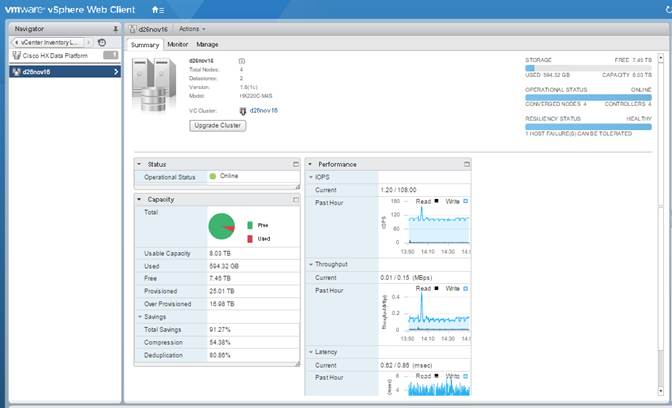Viewport: 672px width, 408px height.
Task: Expand the d26nov16 Navigator item chevron
Action: click(116, 72)
